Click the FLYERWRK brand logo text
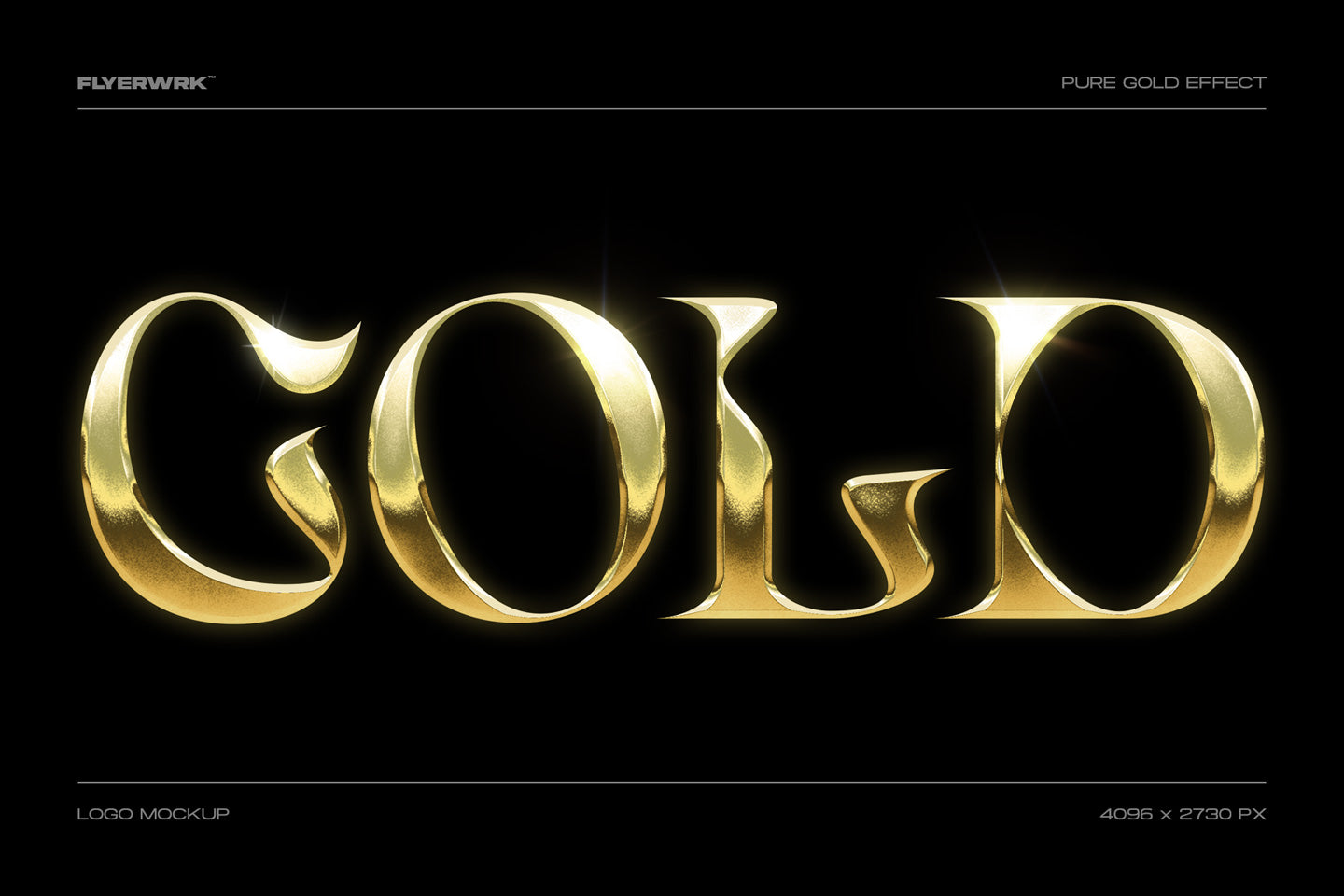The width and height of the screenshot is (1344, 896). (x=141, y=83)
